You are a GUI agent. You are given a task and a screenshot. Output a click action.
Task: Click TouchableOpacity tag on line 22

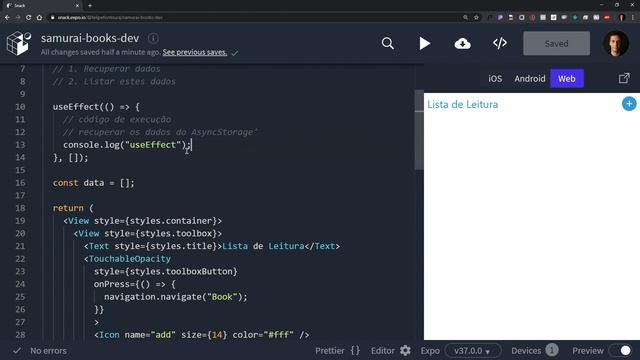(x=129, y=259)
